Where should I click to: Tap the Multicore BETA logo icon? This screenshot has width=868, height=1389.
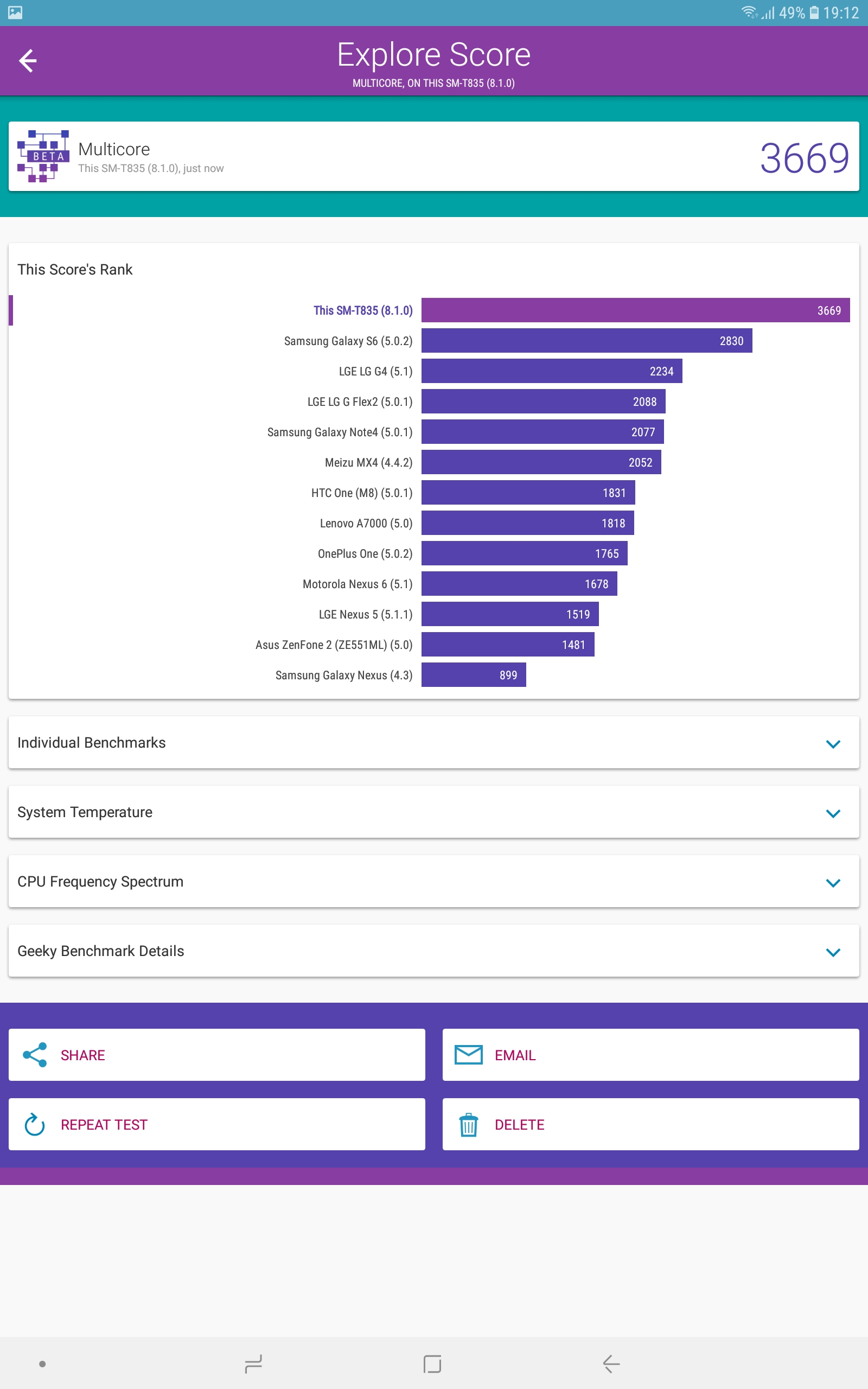coord(43,156)
